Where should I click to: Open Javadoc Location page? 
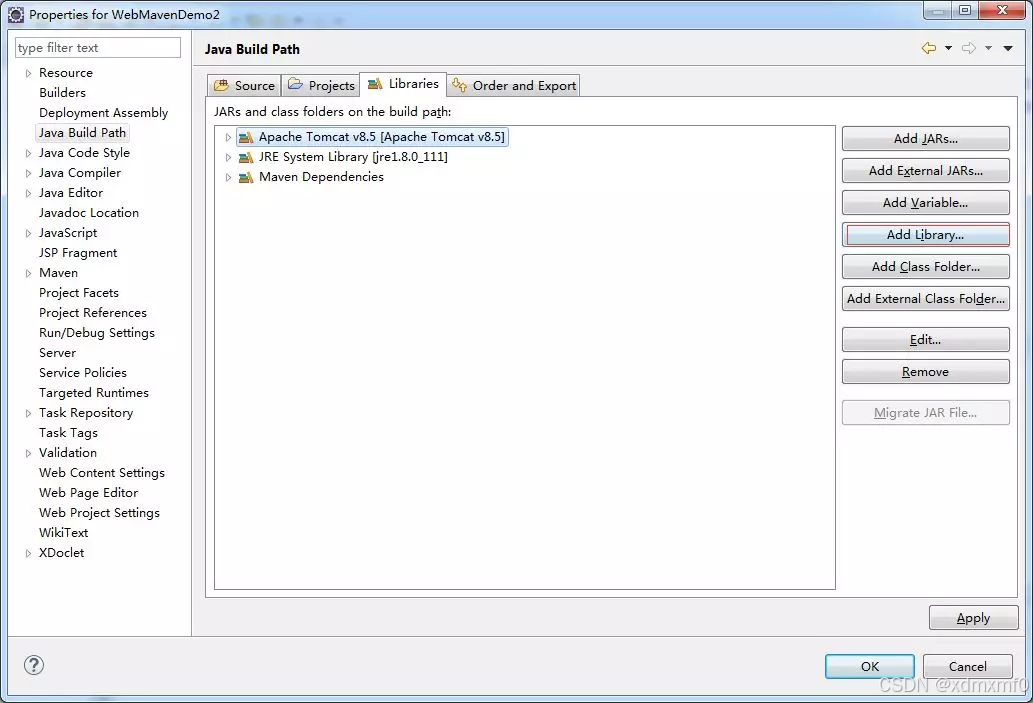tap(89, 213)
